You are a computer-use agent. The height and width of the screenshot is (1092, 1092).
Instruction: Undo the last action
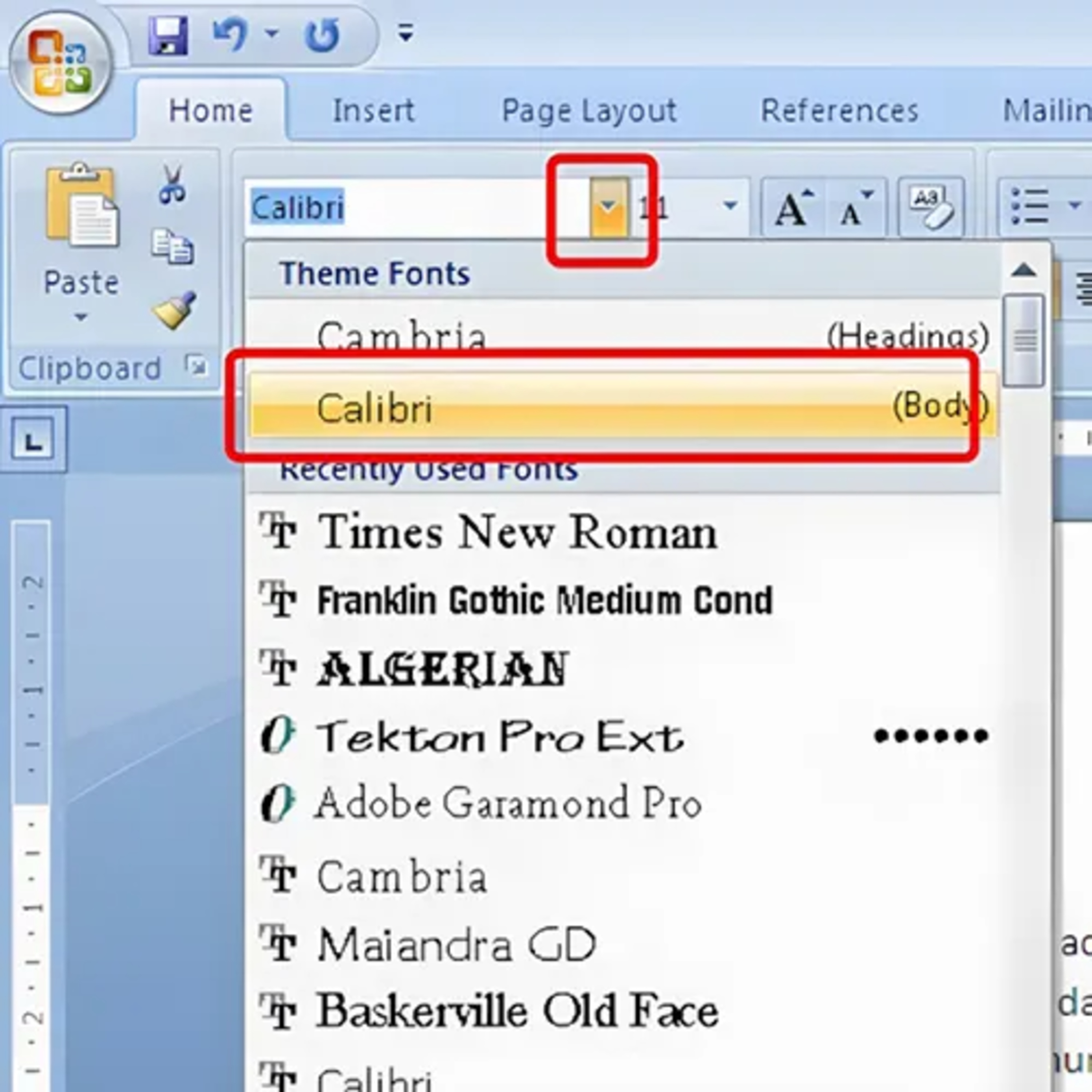pyautogui.click(x=230, y=35)
